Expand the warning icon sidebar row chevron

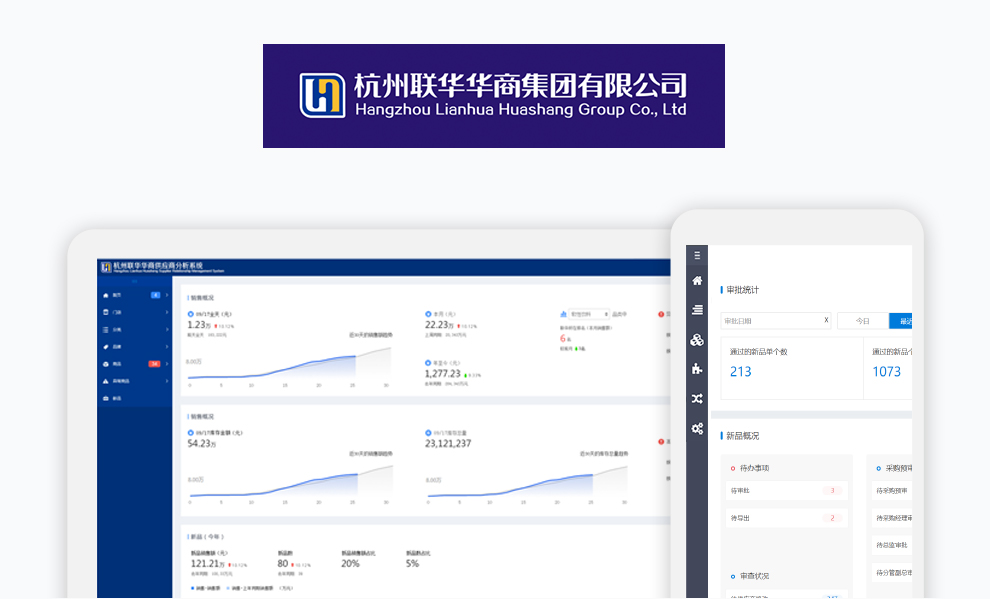(x=167, y=381)
